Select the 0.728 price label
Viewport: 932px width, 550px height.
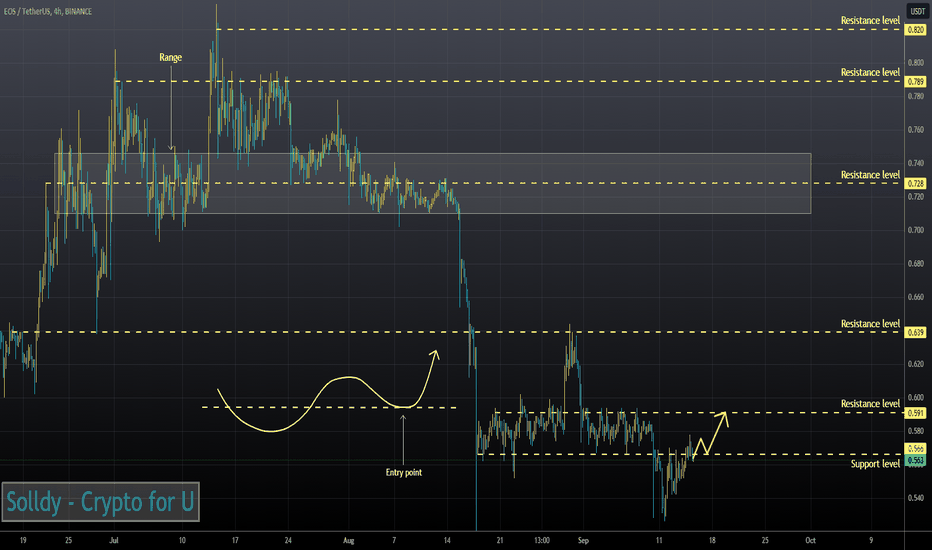point(916,184)
